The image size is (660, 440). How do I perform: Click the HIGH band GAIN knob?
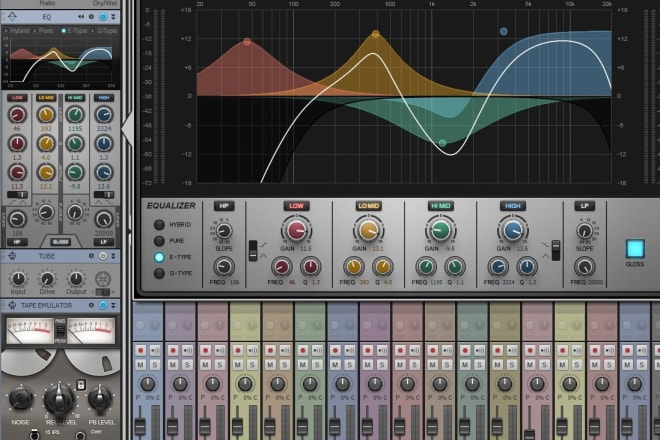(513, 230)
